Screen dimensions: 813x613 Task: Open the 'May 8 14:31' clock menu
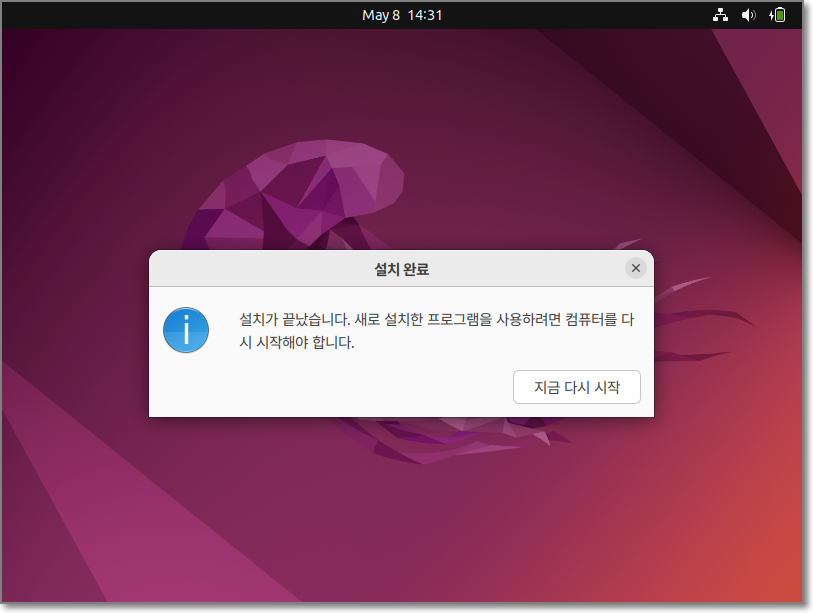[x=402, y=15]
